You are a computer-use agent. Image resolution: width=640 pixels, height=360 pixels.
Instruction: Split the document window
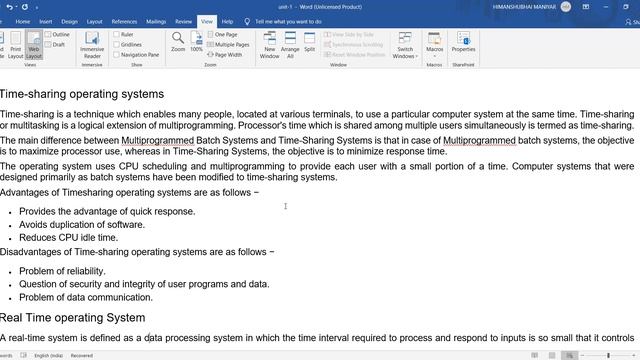point(309,42)
